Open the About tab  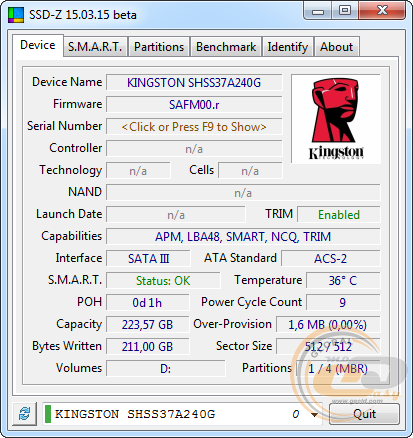point(337,47)
